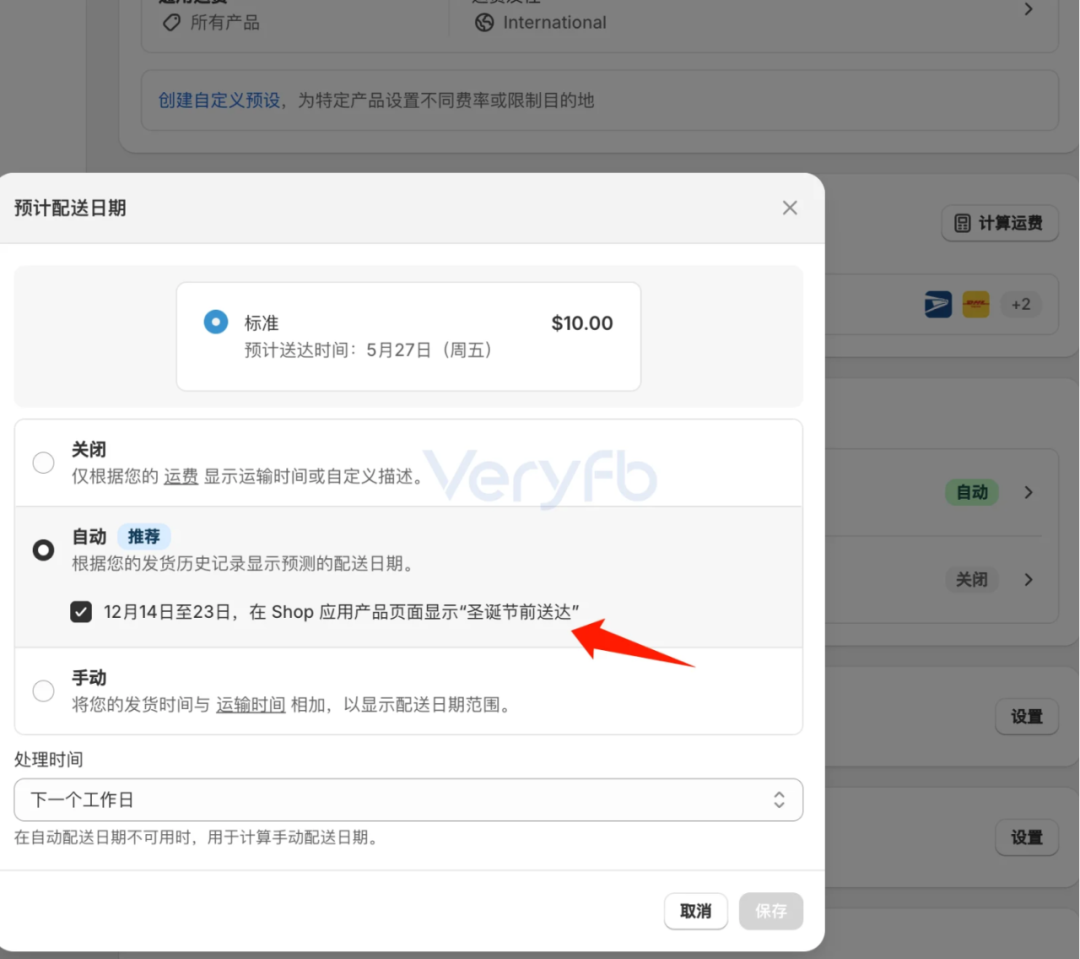Click the 运费 link under 关闭
This screenshot has height=959, width=1080.
[x=180, y=475]
